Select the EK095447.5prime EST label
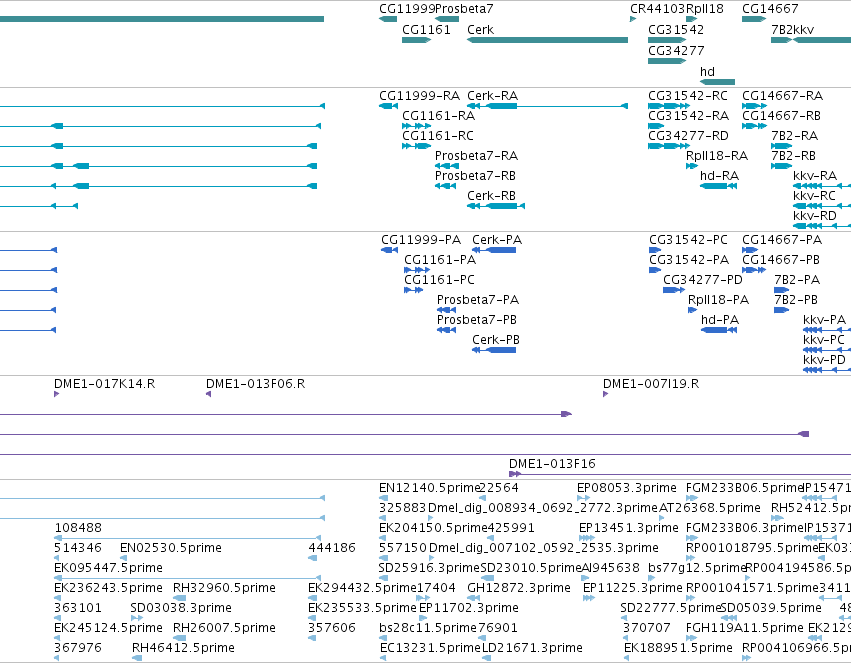 [x=109, y=568]
